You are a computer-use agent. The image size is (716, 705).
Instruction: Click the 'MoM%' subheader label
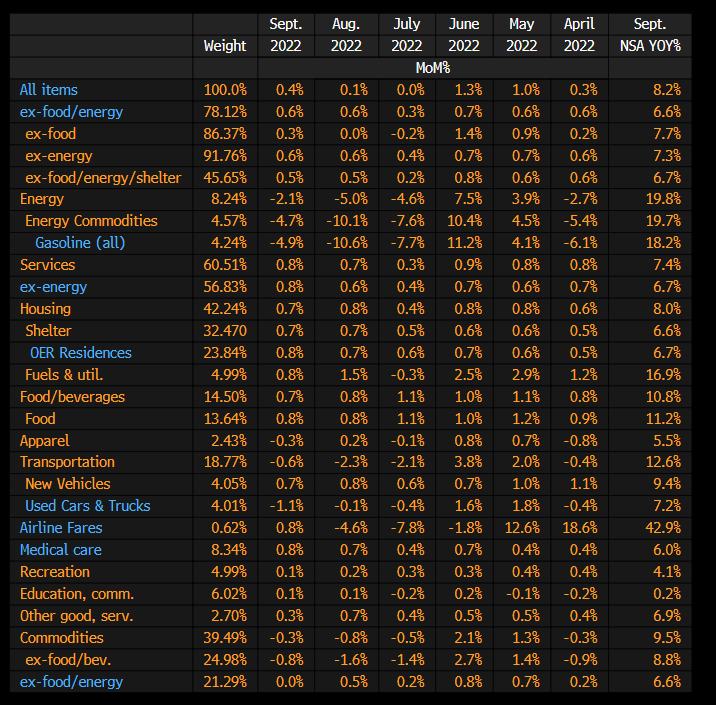point(432,68)
